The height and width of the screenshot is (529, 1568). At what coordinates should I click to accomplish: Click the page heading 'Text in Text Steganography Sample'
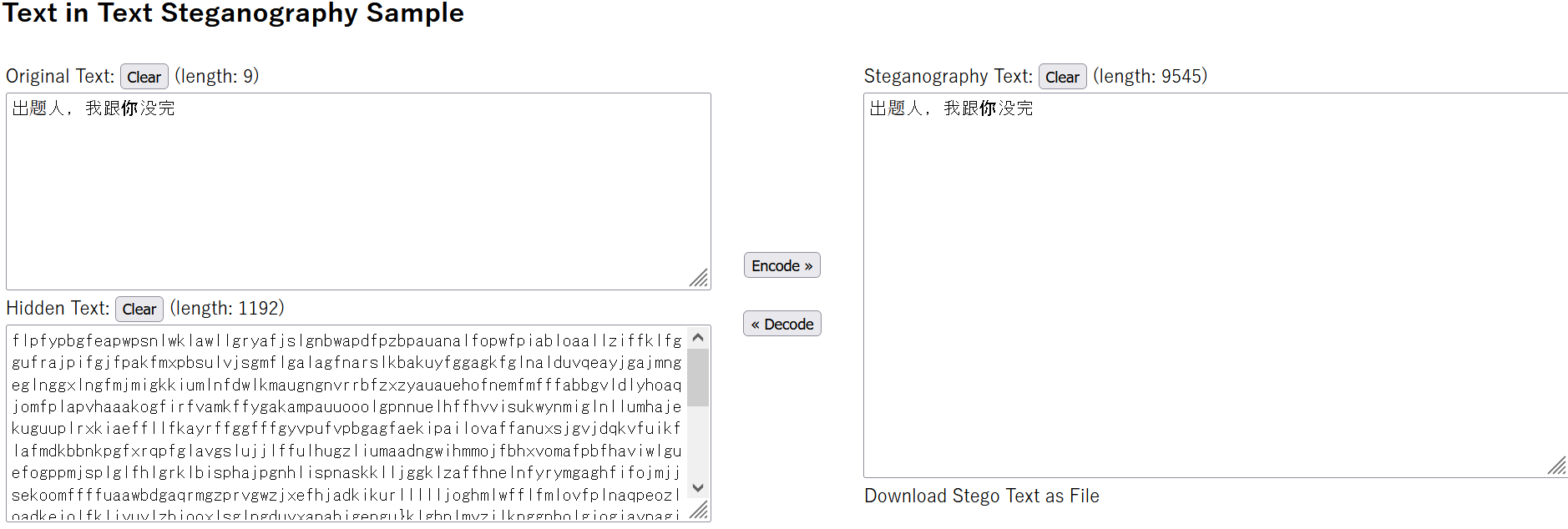tap(234, 13)
